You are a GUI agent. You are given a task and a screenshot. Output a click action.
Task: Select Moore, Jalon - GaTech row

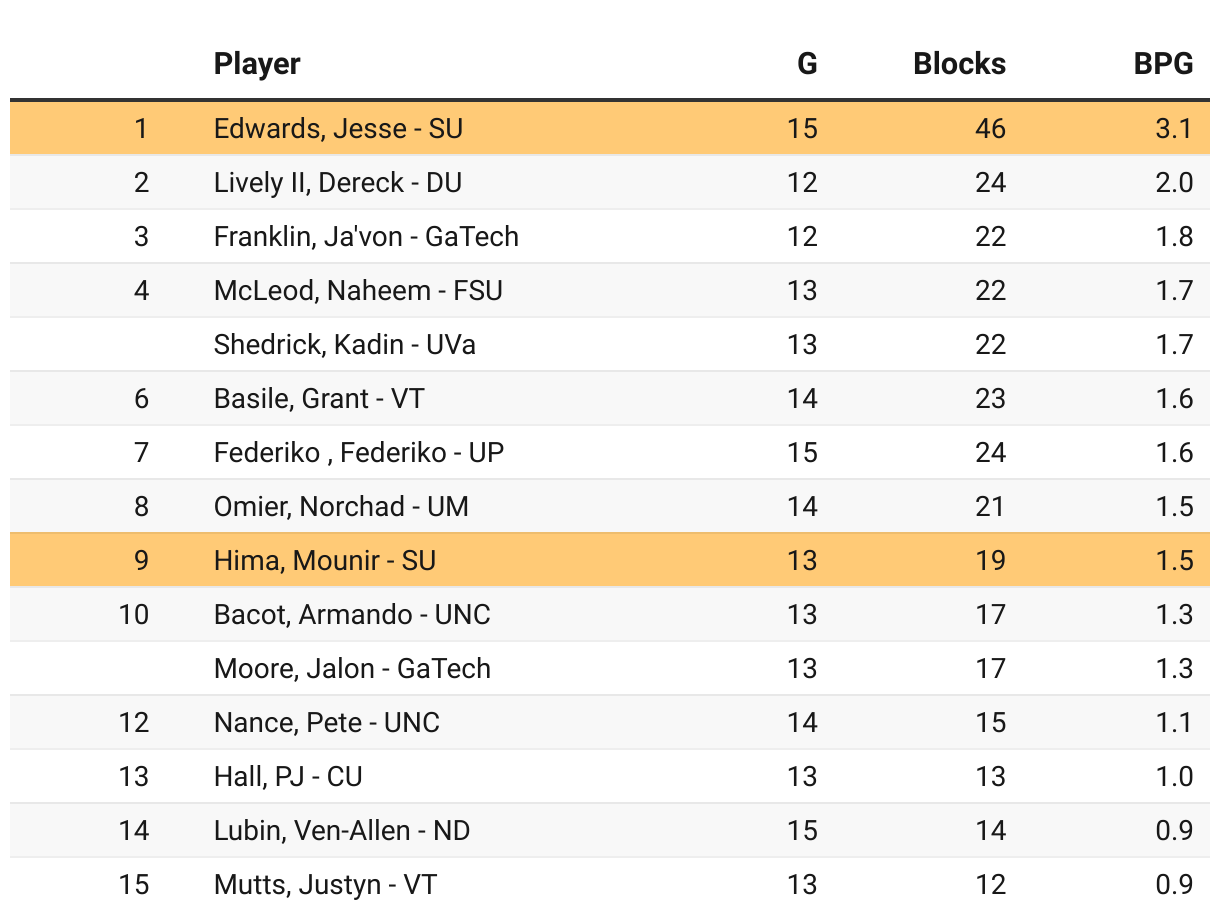pyautogui.click(x=352, y=668)
